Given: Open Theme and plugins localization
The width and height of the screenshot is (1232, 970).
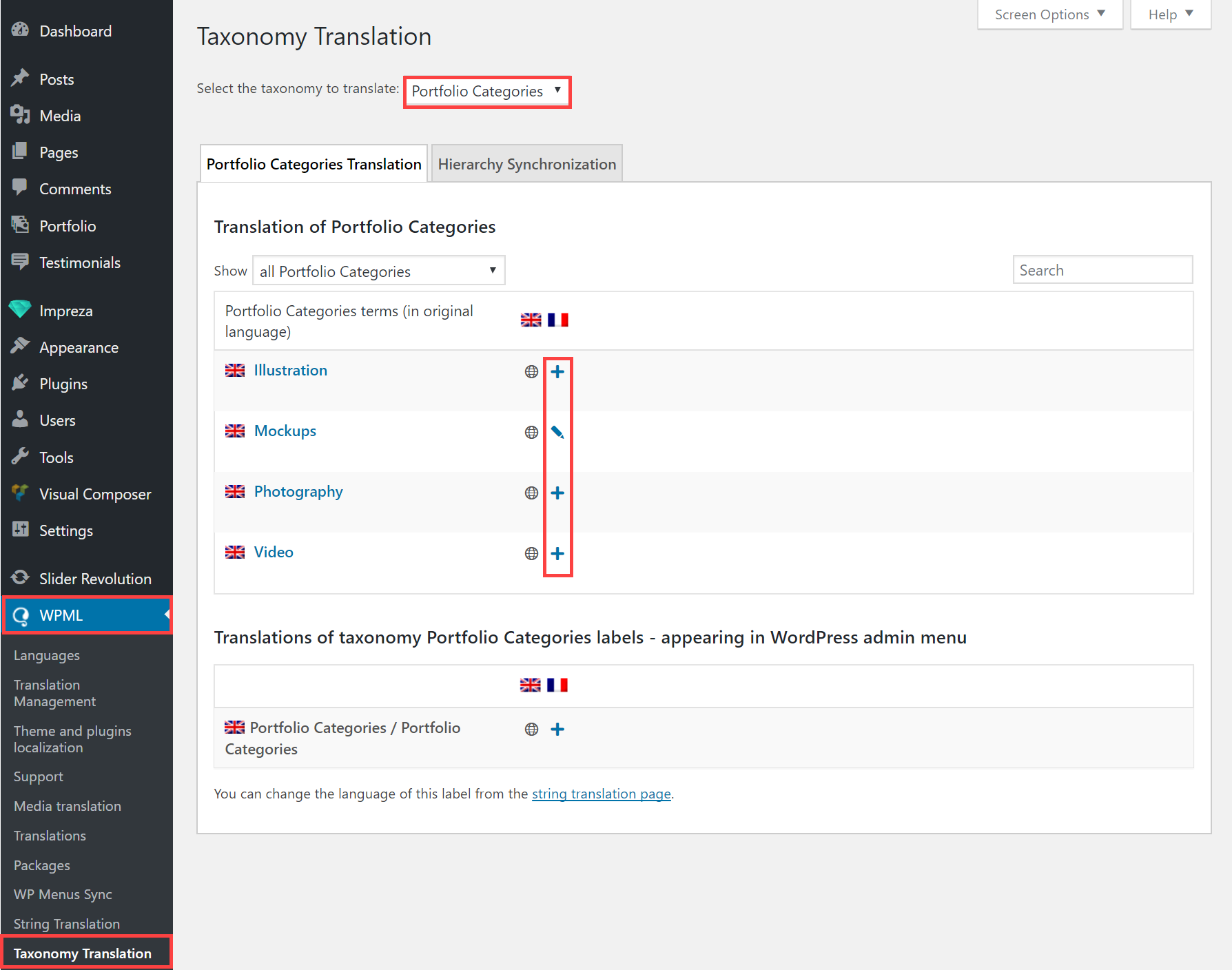Looking at the screenshot, I should click(x=72, y=739).
